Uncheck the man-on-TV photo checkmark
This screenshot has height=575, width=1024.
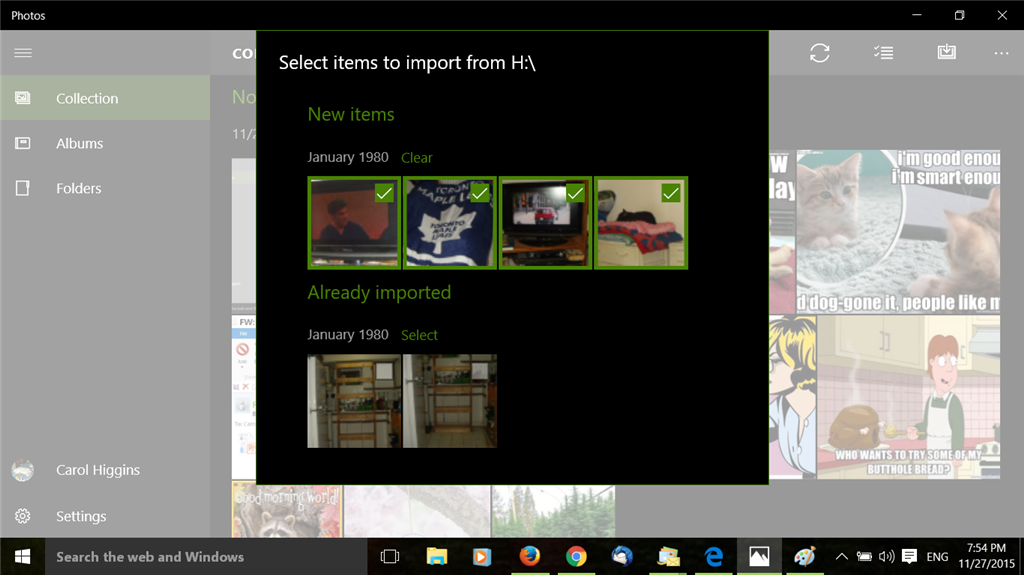tap(384, 193)
